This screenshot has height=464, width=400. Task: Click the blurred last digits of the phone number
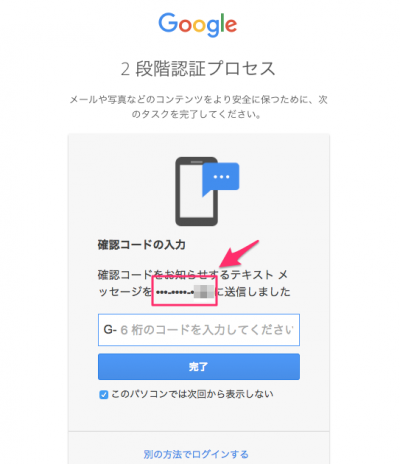click(204, 293)
